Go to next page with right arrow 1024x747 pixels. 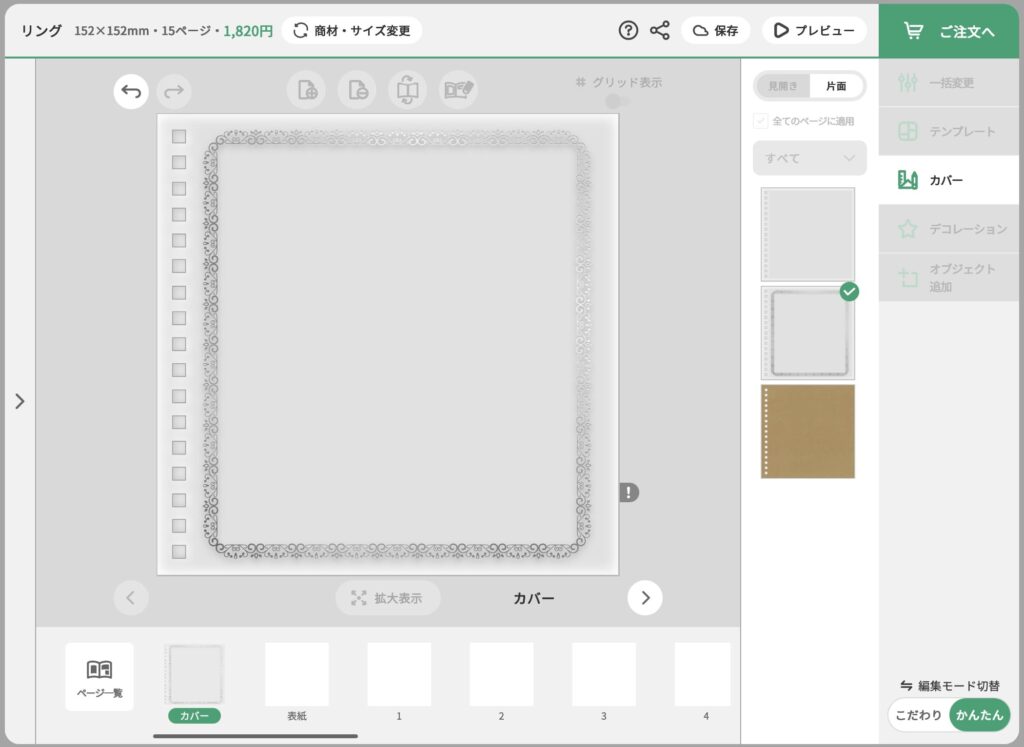tap(645, 598)
